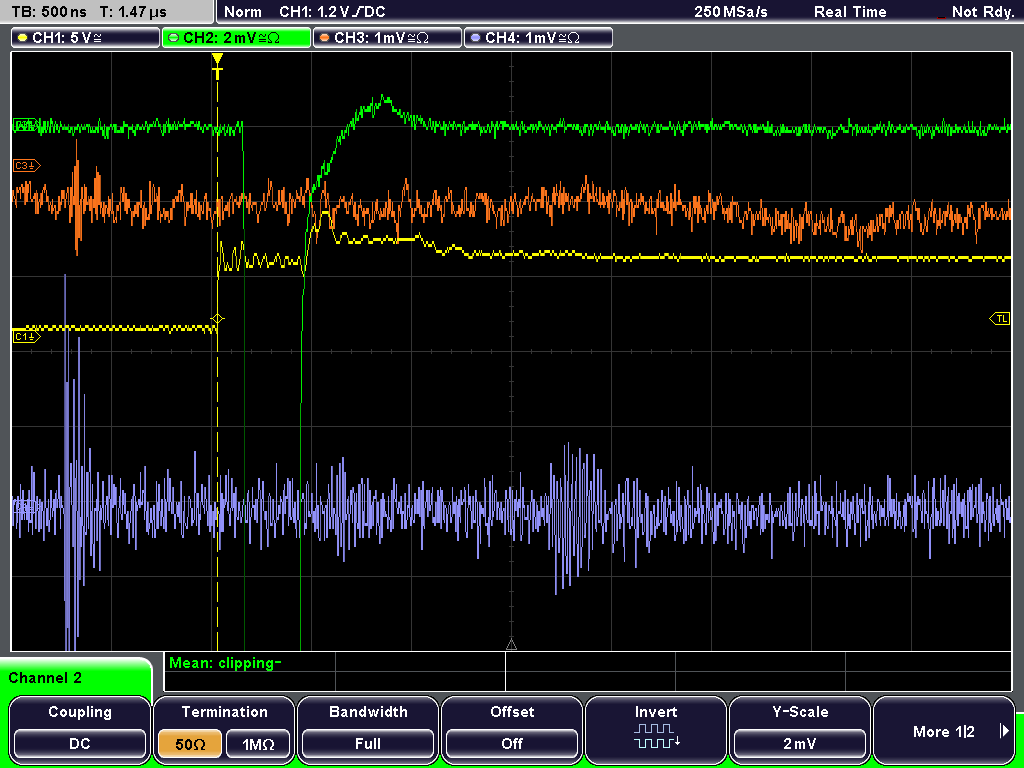Click the orange CH3 color dot

tap(325, 38)
